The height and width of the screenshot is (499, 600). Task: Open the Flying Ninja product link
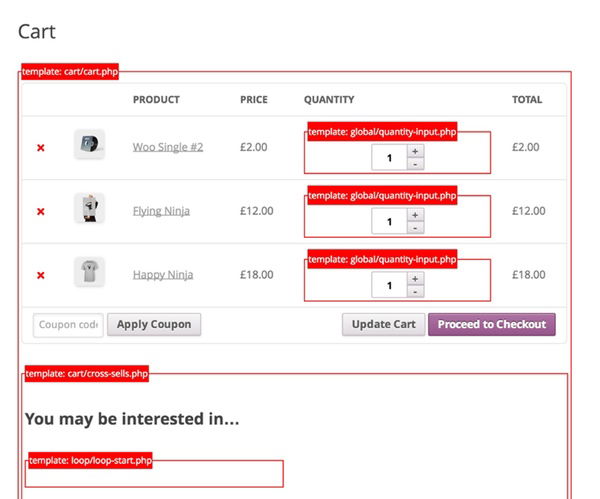[161, 211]
